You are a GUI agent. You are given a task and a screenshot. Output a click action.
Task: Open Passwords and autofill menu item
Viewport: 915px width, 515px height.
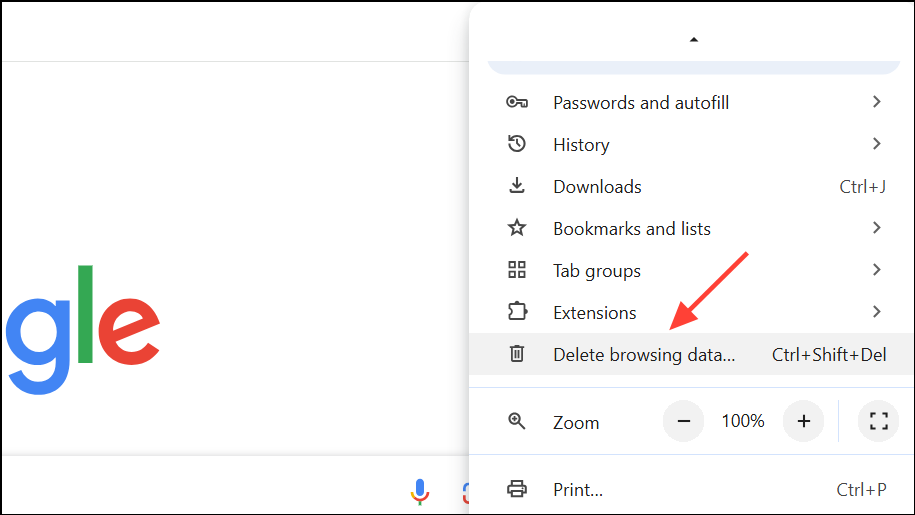692,103
